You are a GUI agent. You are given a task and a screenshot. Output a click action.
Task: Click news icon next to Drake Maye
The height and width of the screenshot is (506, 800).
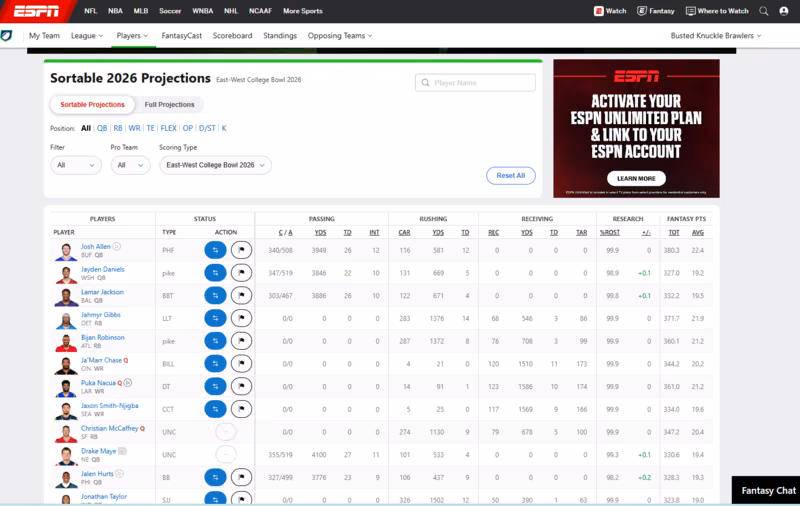tap(122, 451)
